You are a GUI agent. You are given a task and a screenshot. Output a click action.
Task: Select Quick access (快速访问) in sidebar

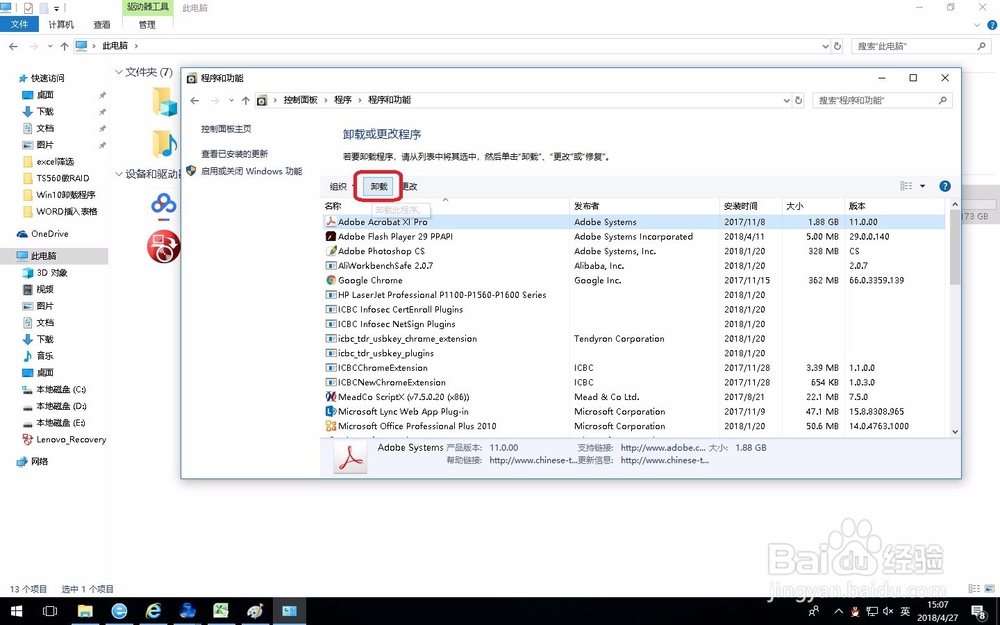point(48,78)
